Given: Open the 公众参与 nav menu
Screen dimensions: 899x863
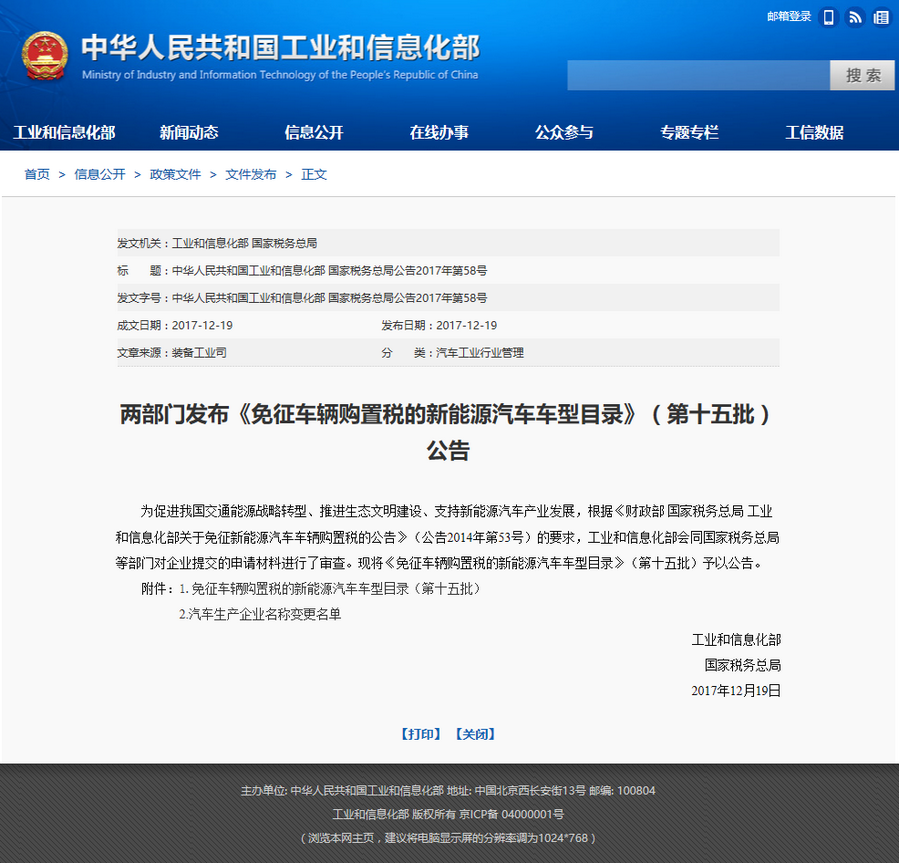Looking at the screenshot, I should 564,132.
